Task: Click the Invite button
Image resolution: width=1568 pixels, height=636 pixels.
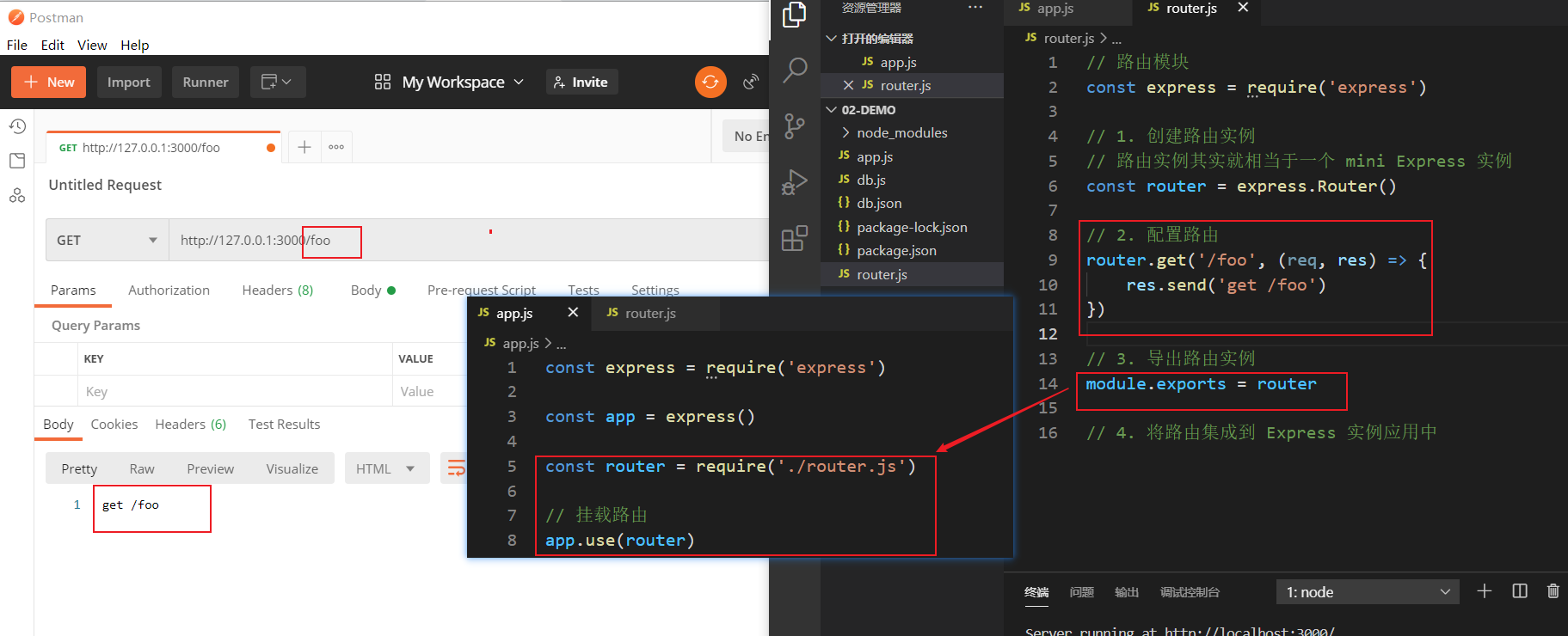Action: point(581,82)
